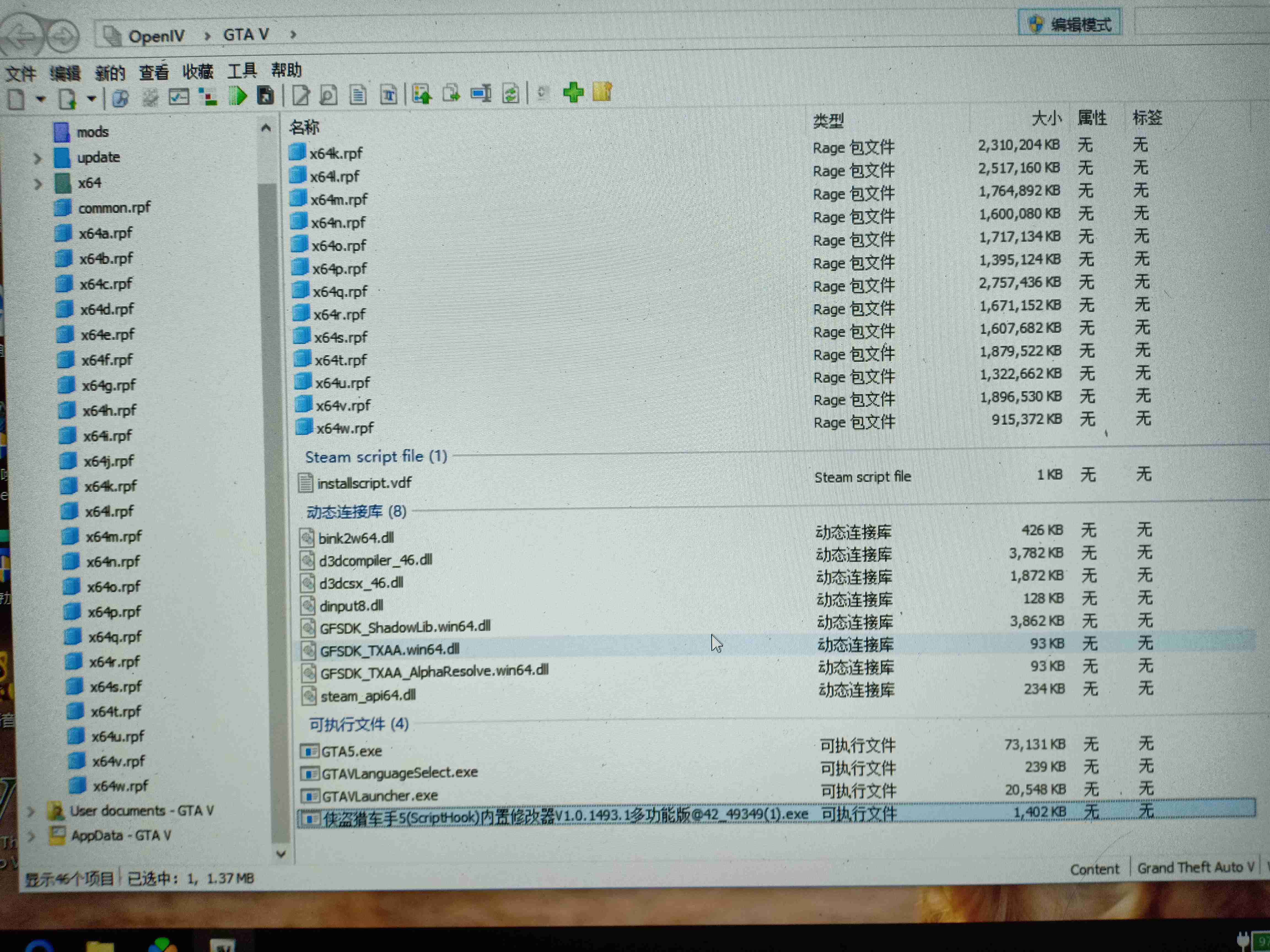Click the green play arrow toolbar icon
The height and width of the screenshot is (952, 1270).
pyautogui.click(x=237, y=95)
